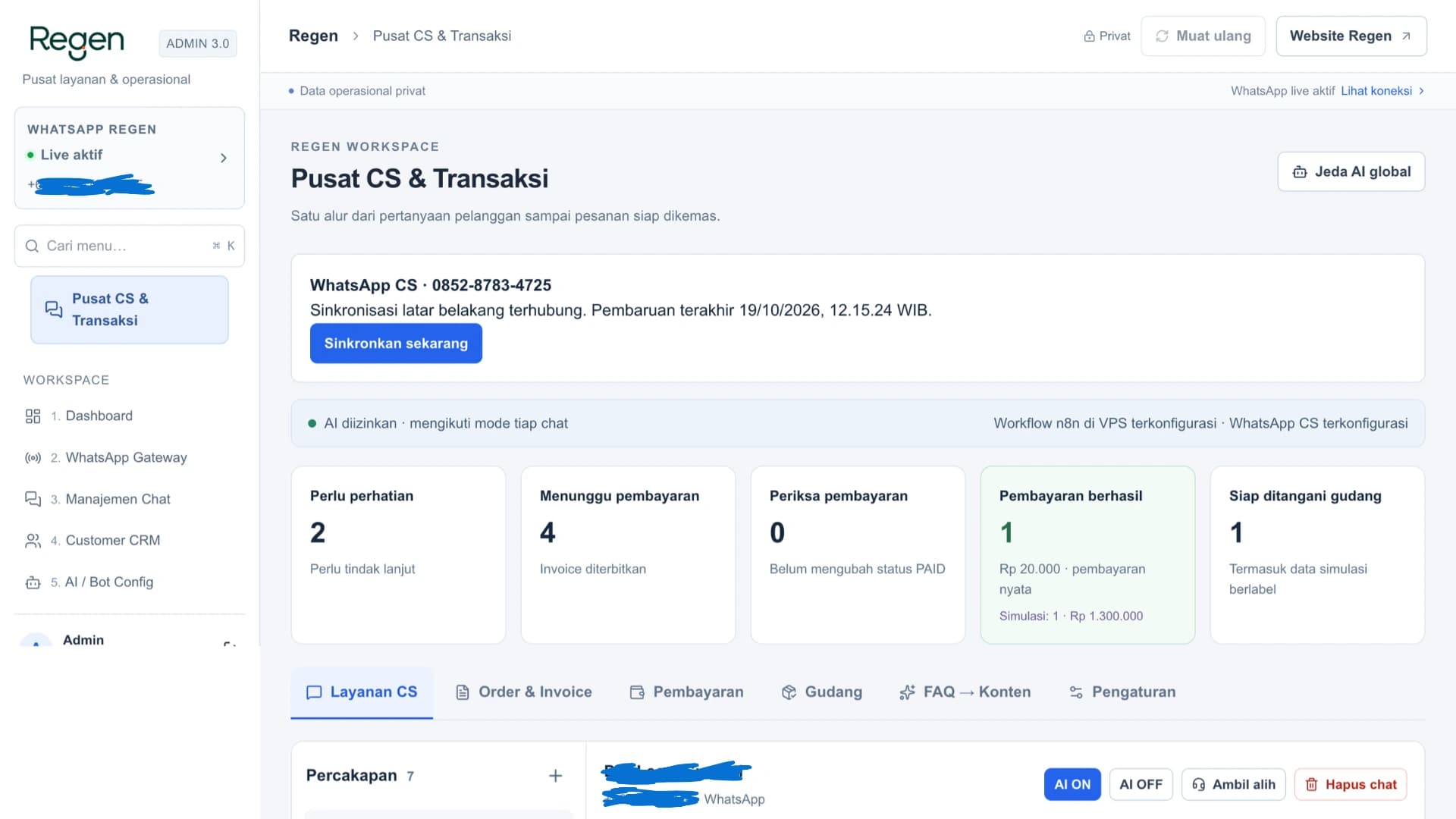Image resolution: width=1456 pixels, height=819 pixels.
Task: Open Website Regen external link
Action: [x=1351, y=36]
